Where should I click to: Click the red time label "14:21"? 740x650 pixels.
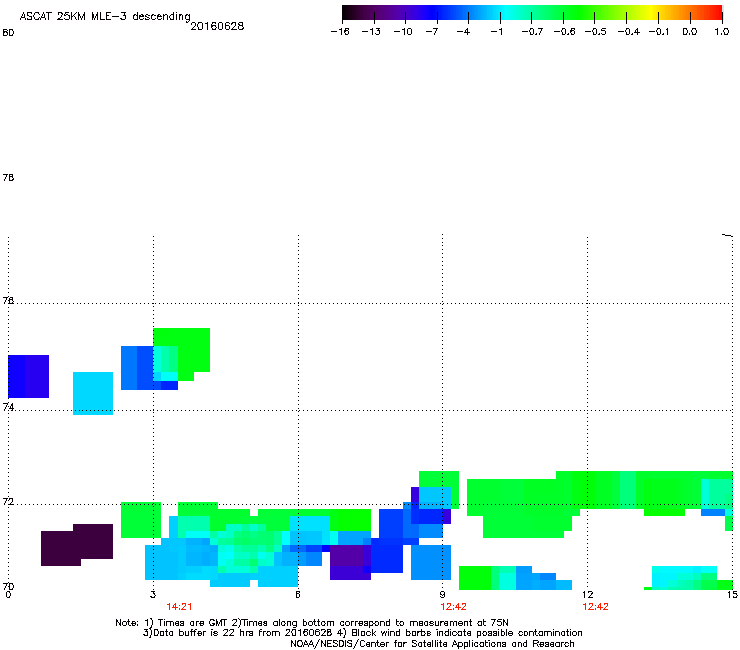[x=179, y=607]
